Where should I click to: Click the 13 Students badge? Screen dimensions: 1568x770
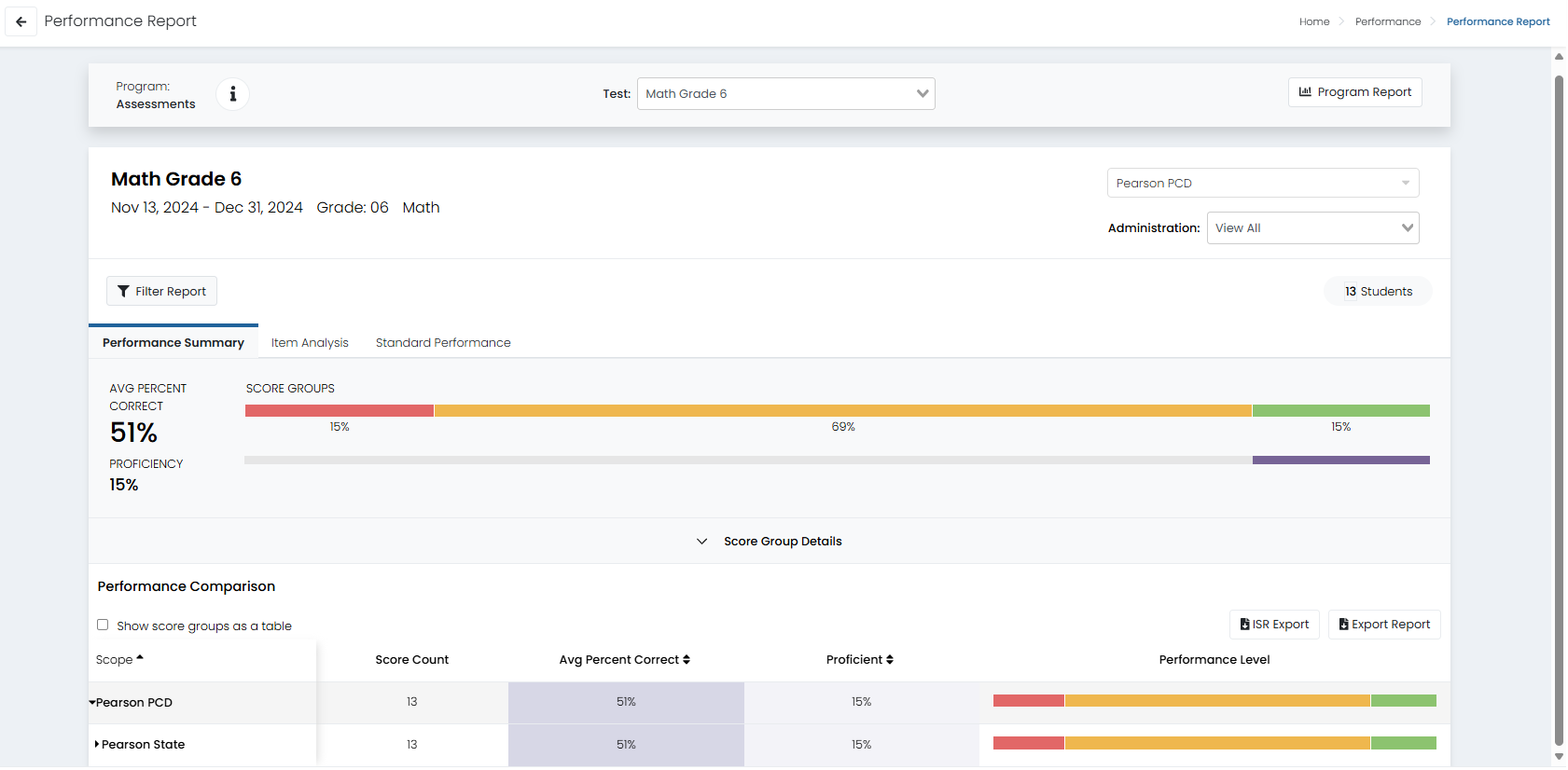(x=1378, y=291)
